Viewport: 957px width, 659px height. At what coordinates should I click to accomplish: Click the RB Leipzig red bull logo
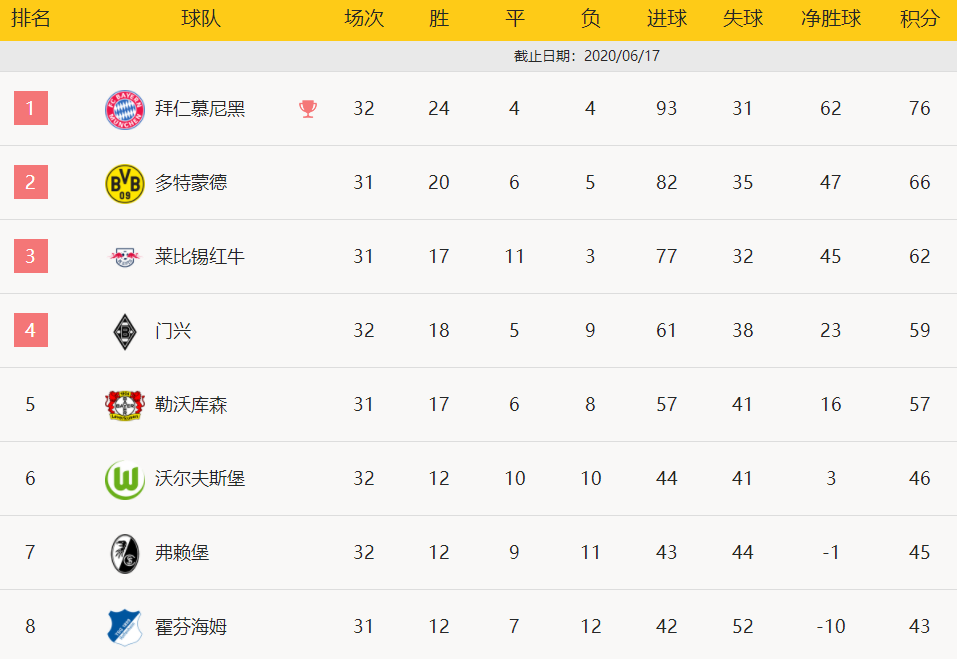pos(125,257)
